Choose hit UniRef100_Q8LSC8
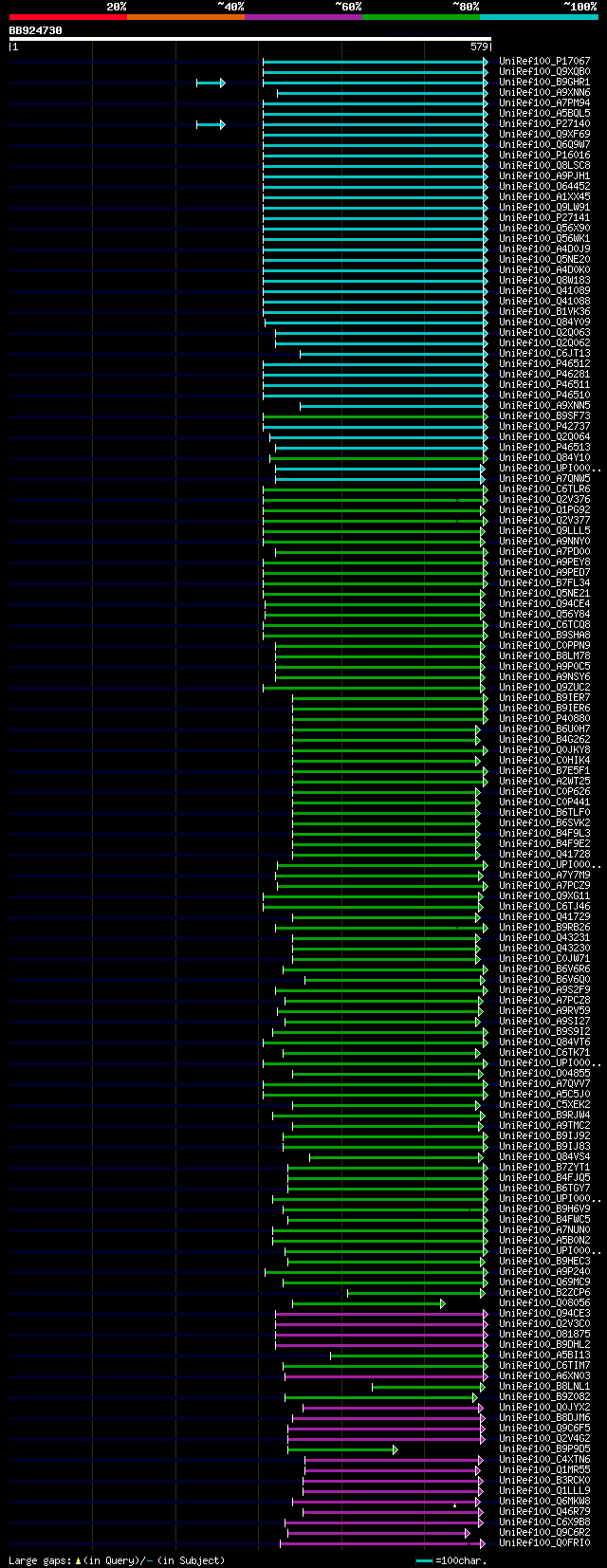This screenshot has width=607, height=1568. (544, 166)
